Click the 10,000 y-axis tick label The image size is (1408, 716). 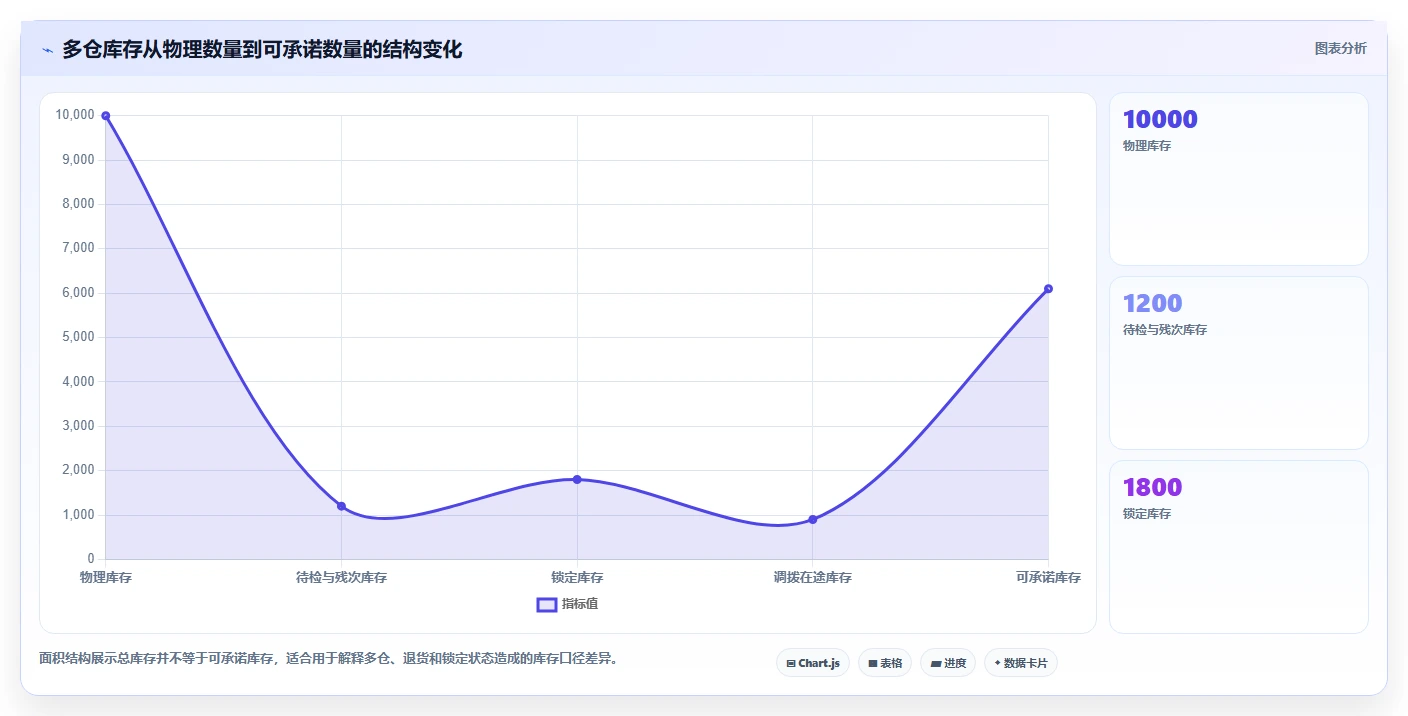[x=75, y=115]
